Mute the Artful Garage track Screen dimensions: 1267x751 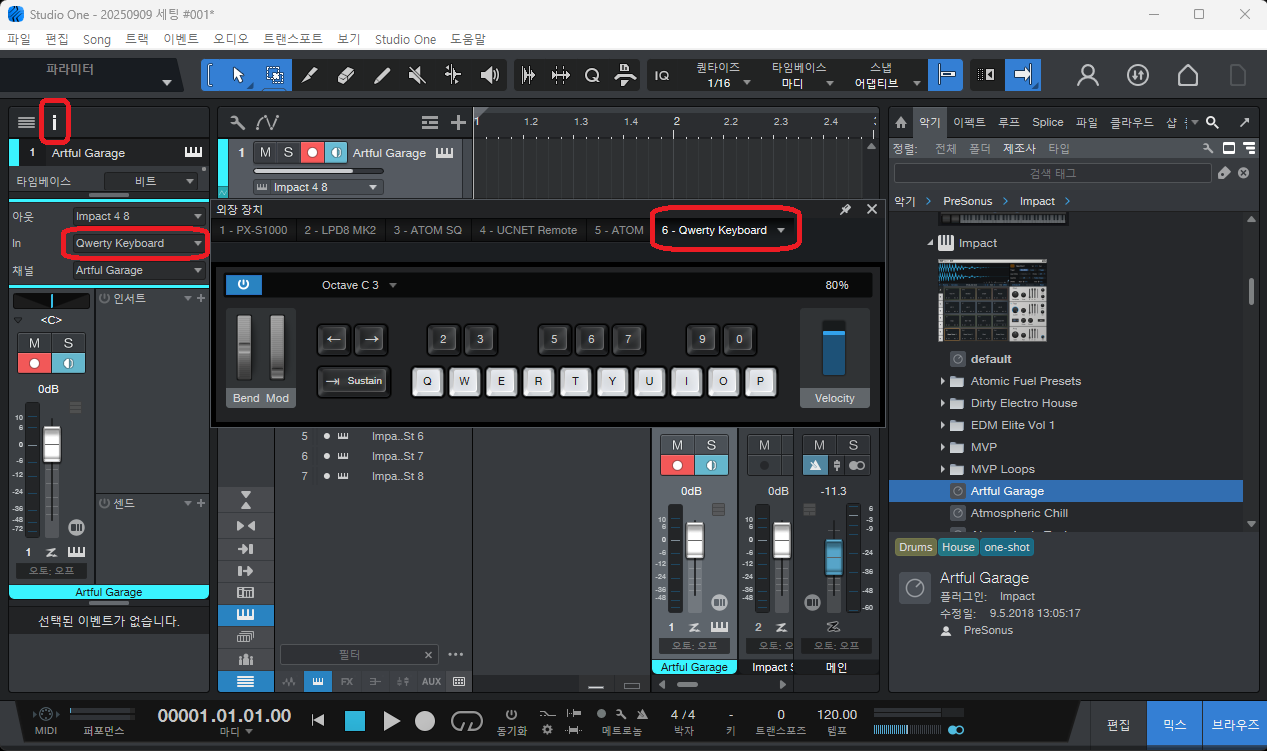(x=265, y=153)
